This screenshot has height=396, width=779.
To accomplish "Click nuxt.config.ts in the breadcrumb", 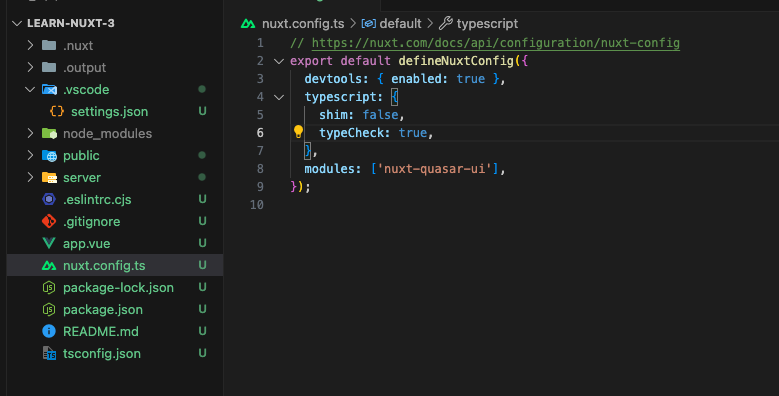I will (x=303, y=23).
